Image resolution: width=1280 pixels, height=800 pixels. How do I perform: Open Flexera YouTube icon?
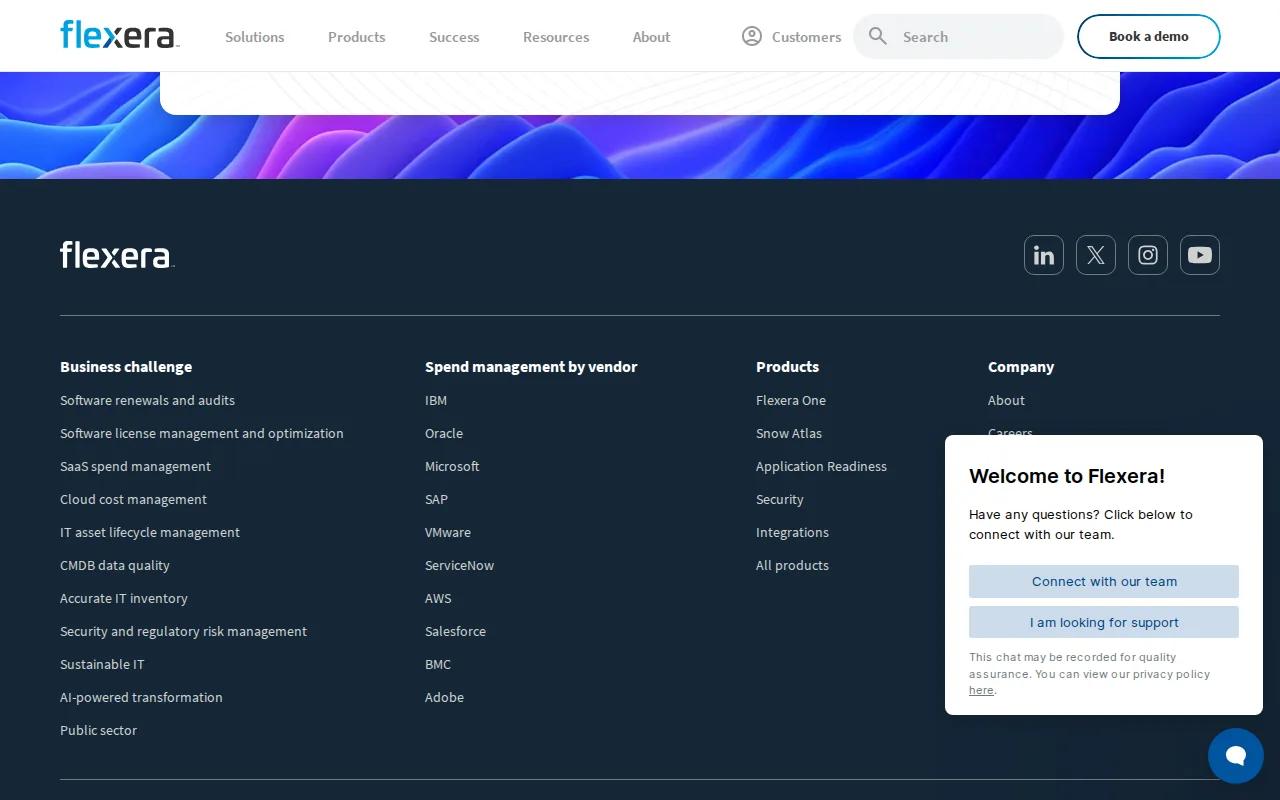[1200, 255]
